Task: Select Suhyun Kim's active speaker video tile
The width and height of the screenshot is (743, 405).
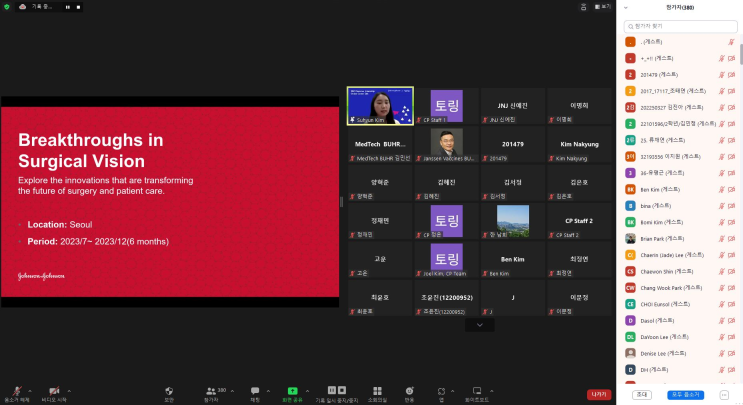Action: click(x=380, y=106)
